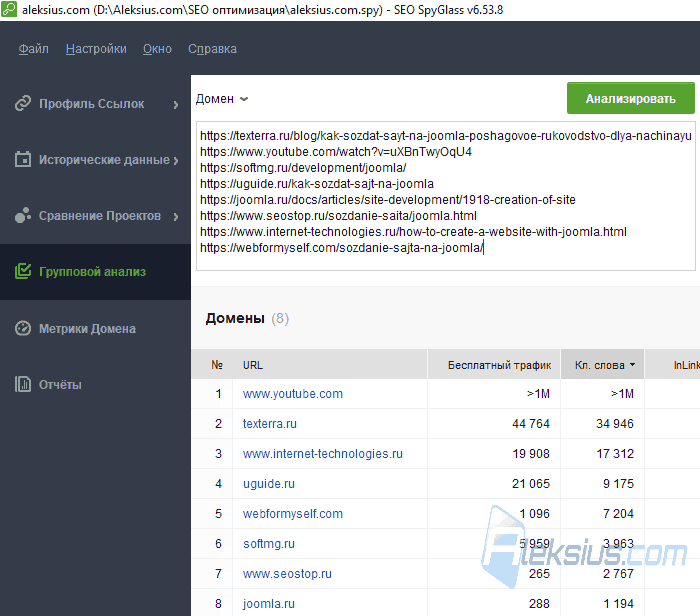Screen dimensions: 700x616
Task: Click traffic value 19 908
Action: (x=531, y=454)
